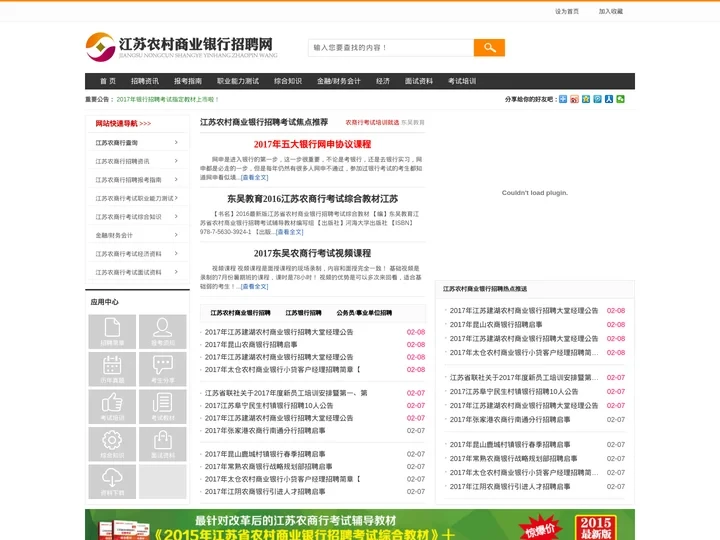Open the 考试培训 thumbs-up tile

pyautogui.click(x=112, y=407)
